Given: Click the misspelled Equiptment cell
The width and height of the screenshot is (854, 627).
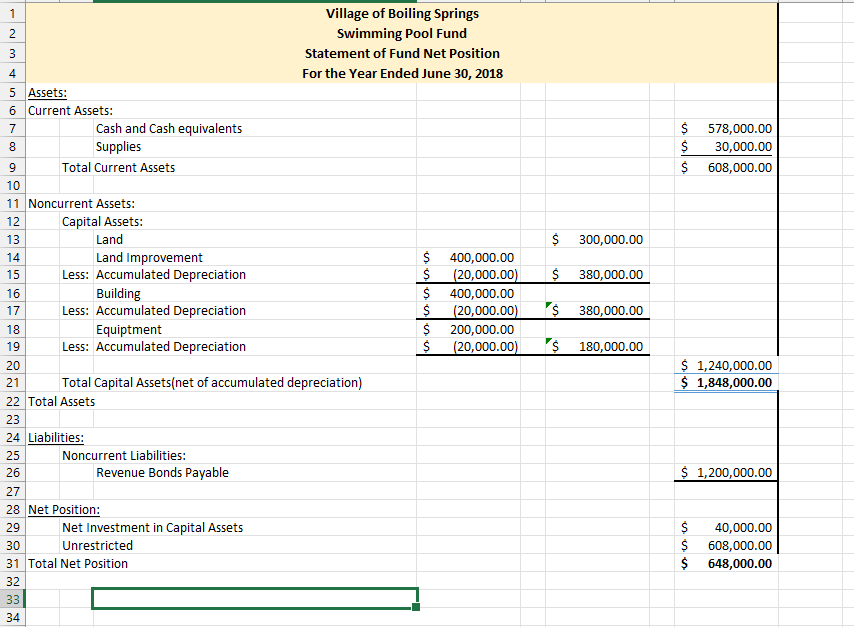Looking at the screenshot, I should [x=128, y=329].
